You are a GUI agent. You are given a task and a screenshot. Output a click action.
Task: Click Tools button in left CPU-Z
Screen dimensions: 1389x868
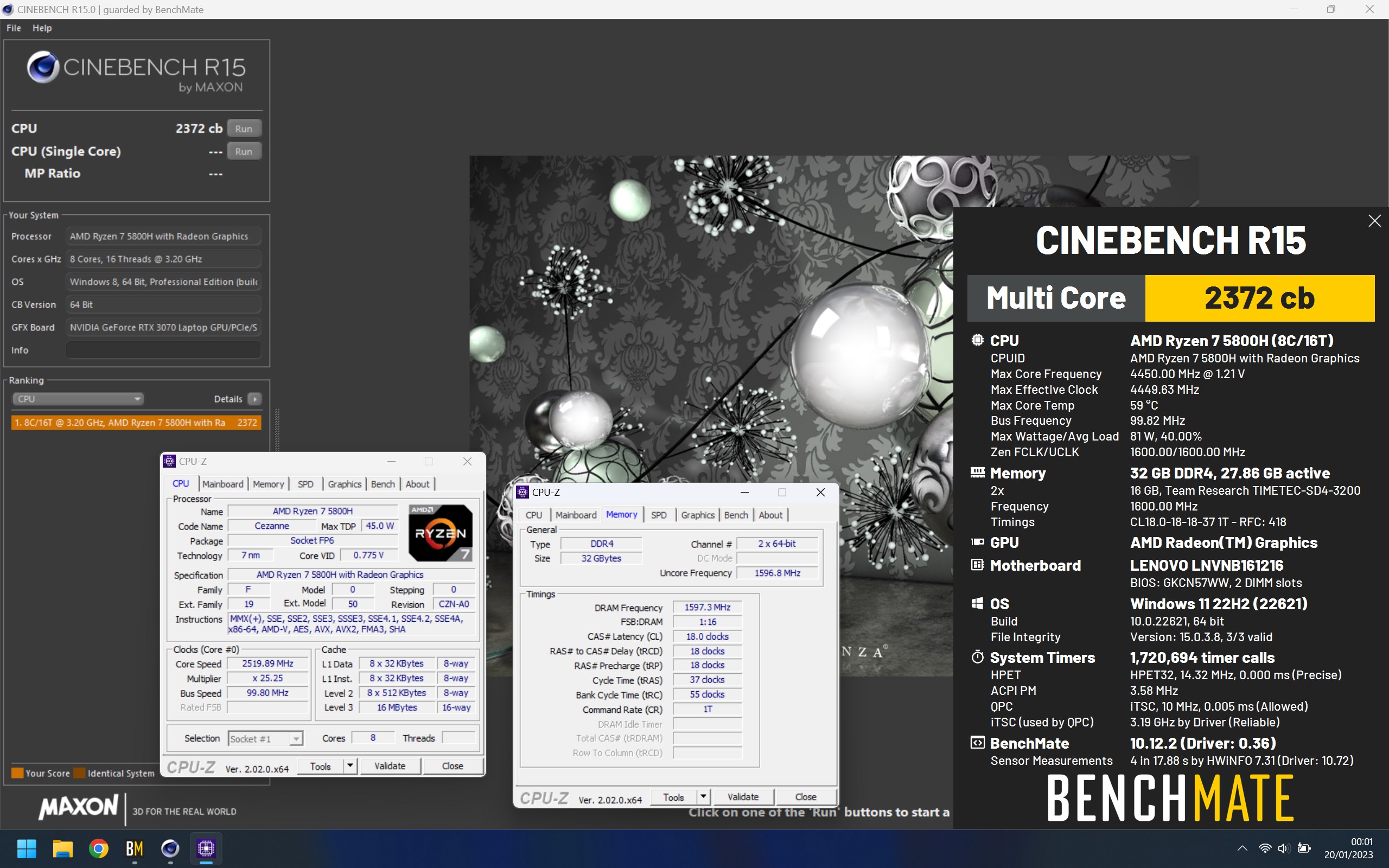320,767
